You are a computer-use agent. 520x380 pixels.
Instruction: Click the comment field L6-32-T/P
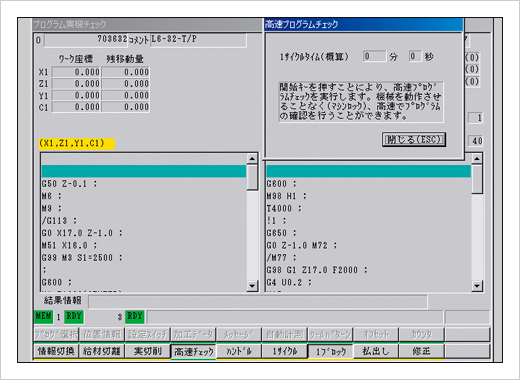tap(198, 40)
